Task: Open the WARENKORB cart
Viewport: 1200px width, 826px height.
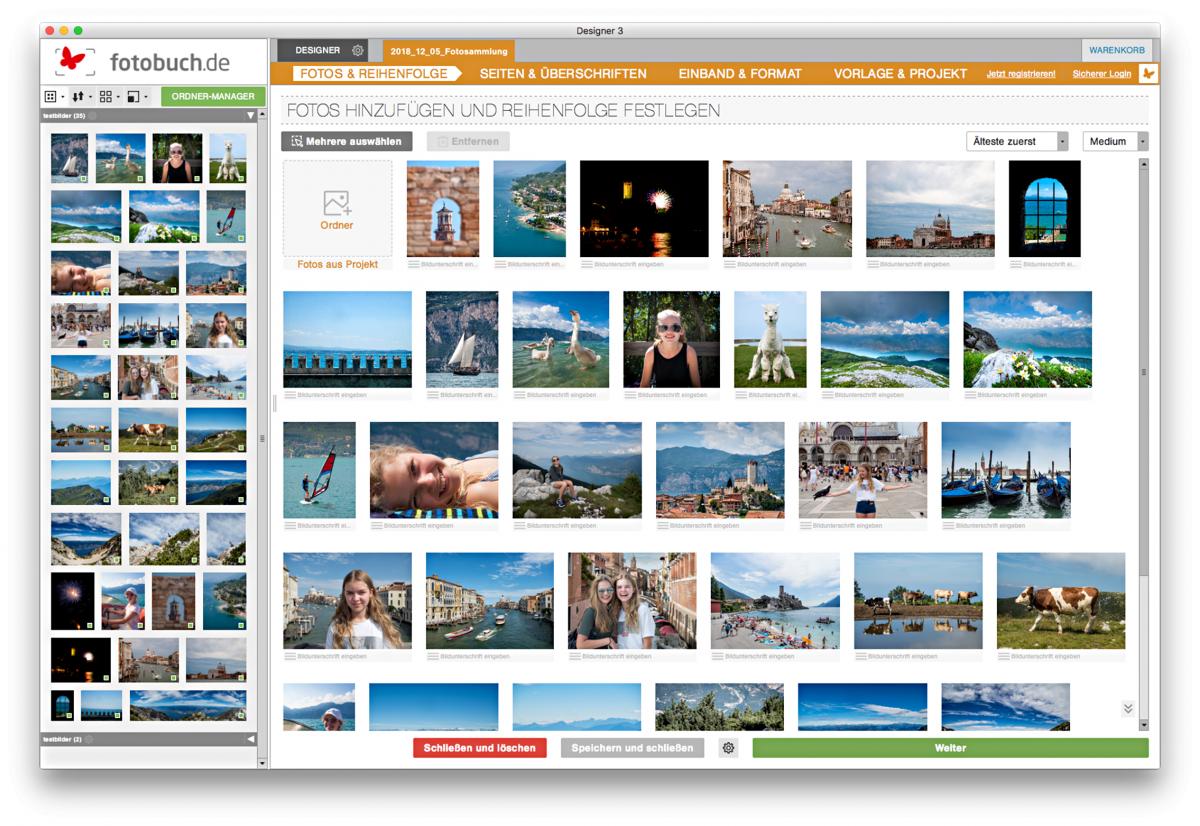Action: (x=1116, y=50)
